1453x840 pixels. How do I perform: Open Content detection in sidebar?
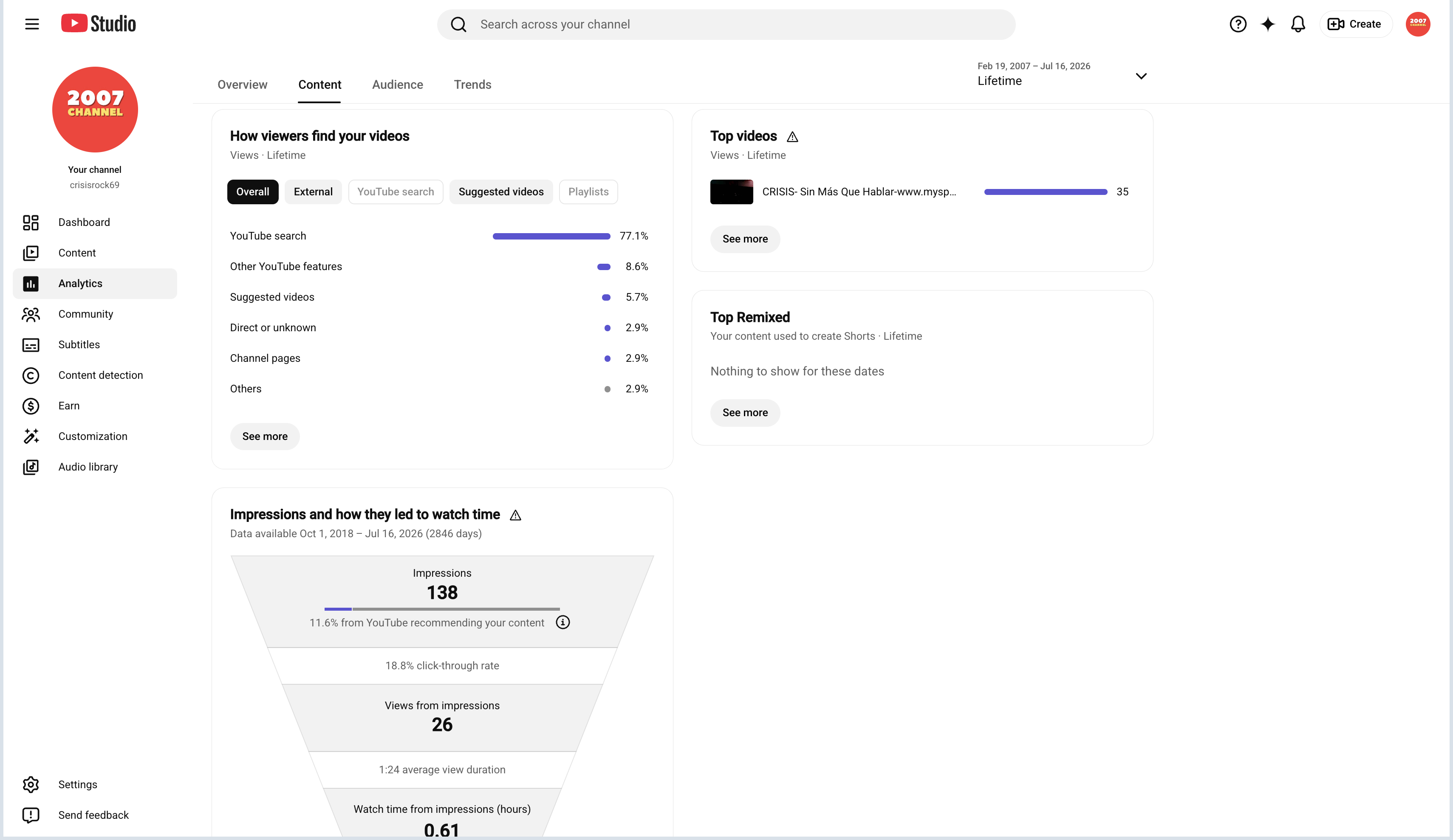pyautogui.click(x=95, y=375)
